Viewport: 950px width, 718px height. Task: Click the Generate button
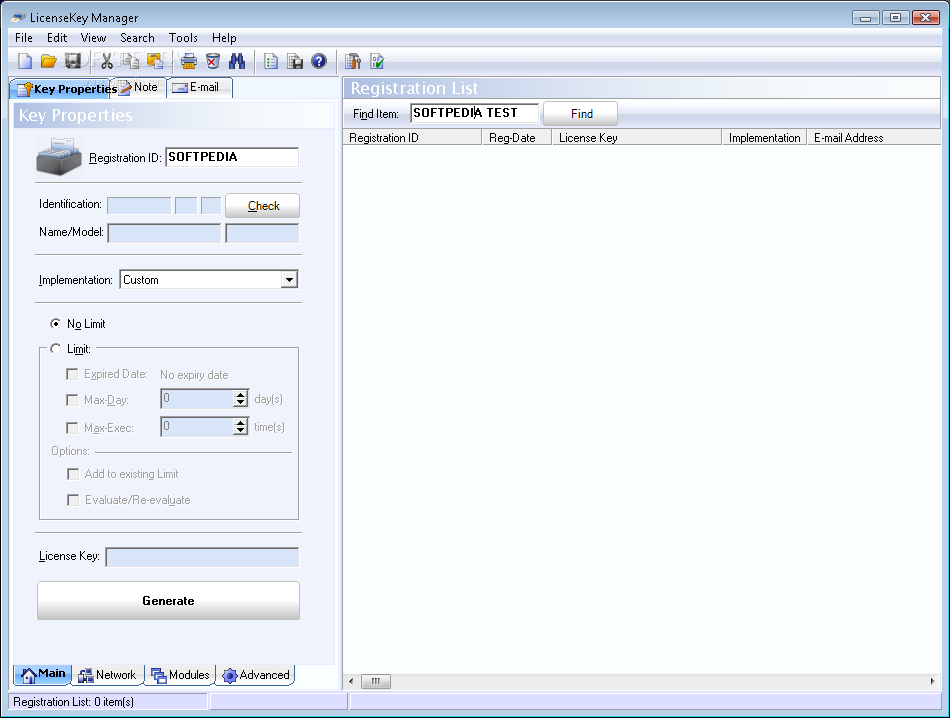(x=168, y=600)
